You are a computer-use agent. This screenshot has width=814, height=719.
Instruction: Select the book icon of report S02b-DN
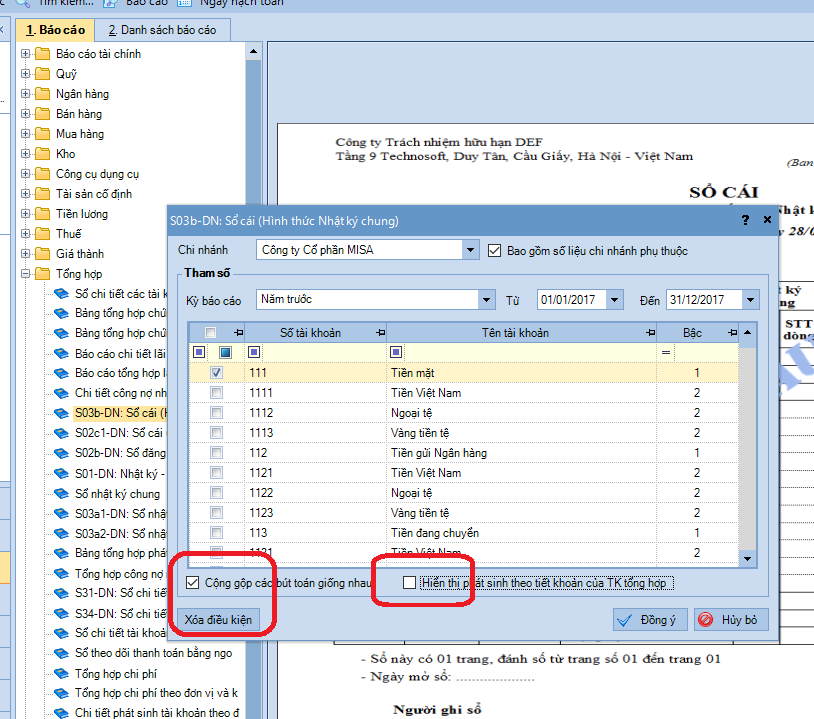click(61, 453)
